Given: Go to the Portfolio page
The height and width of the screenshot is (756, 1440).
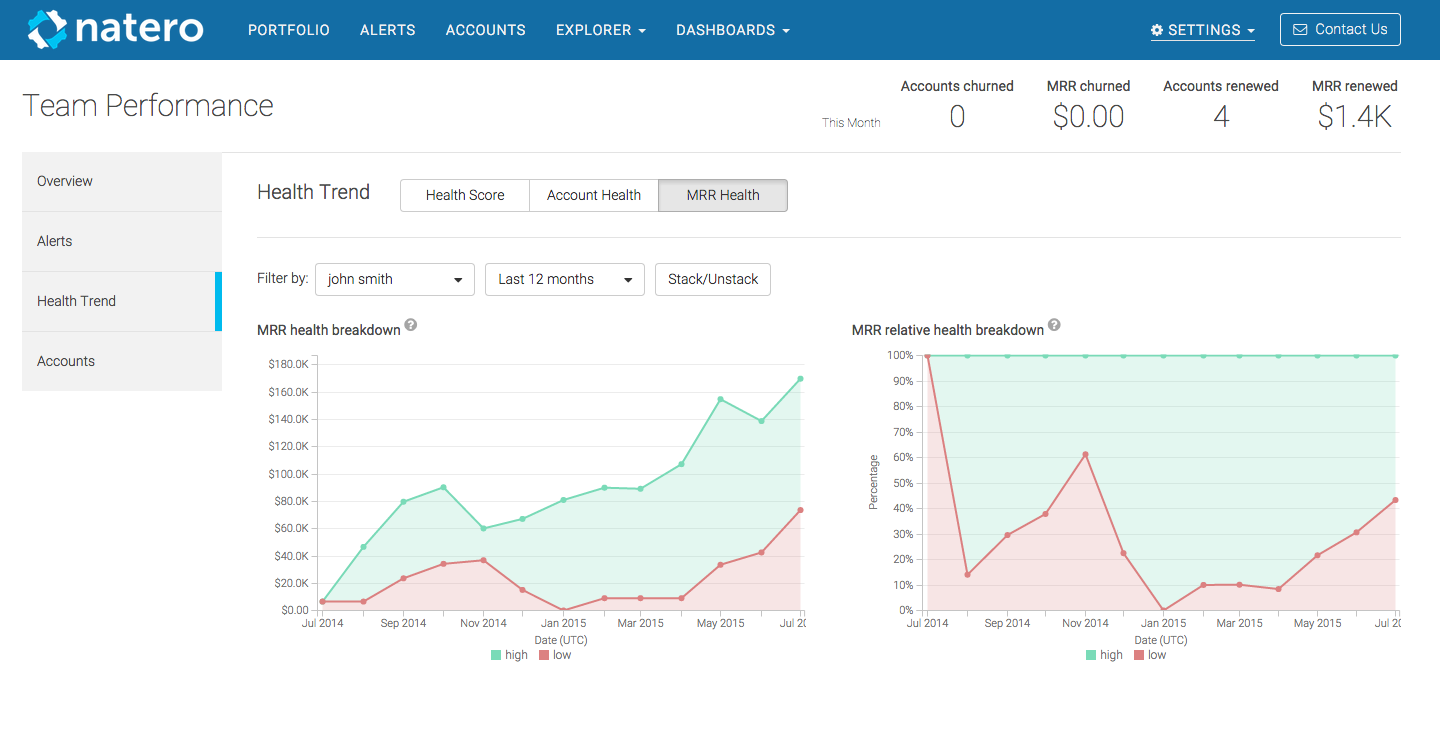Looking at the screenshot, I should 289,30.
